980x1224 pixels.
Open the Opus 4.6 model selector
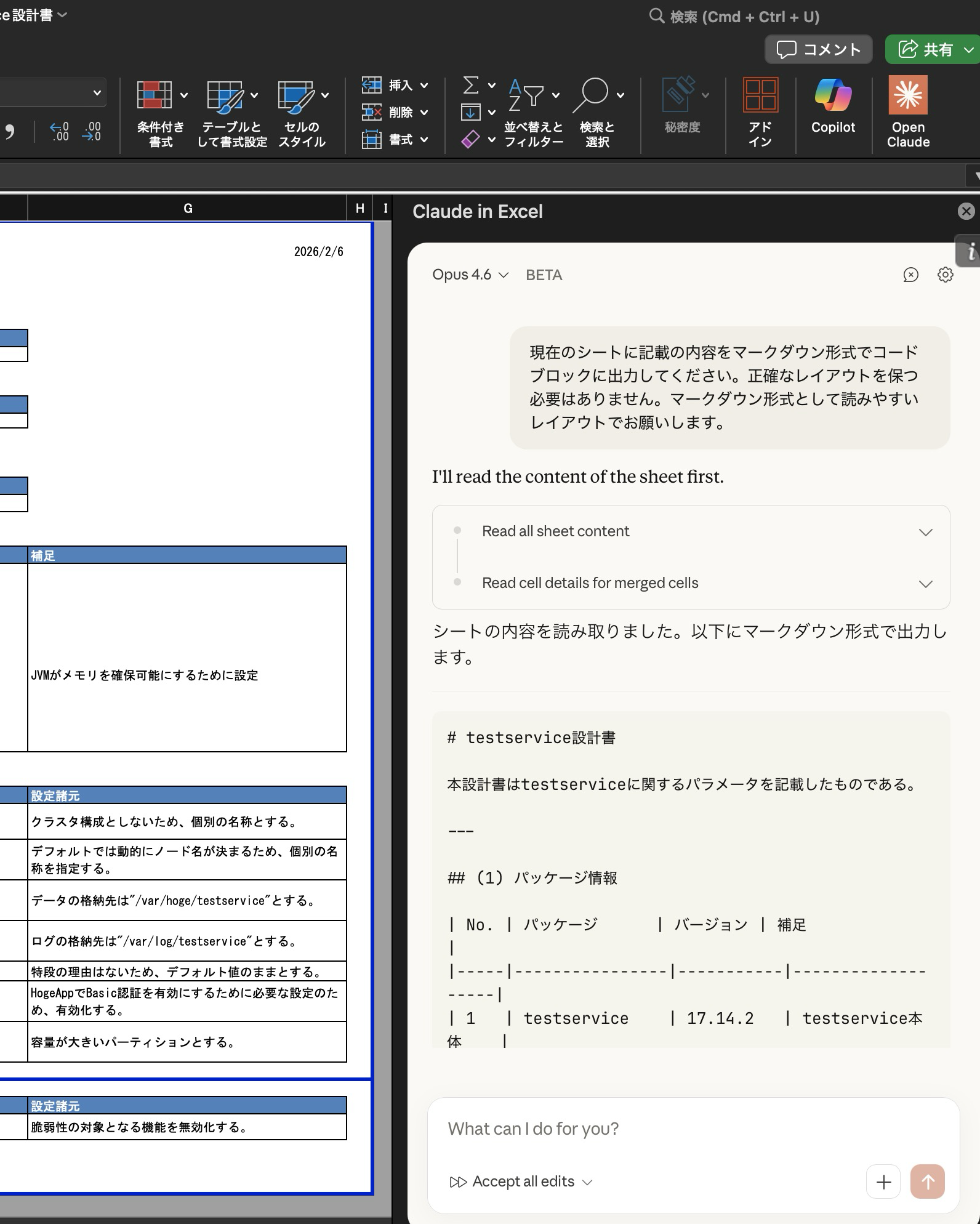coord(470,275)
